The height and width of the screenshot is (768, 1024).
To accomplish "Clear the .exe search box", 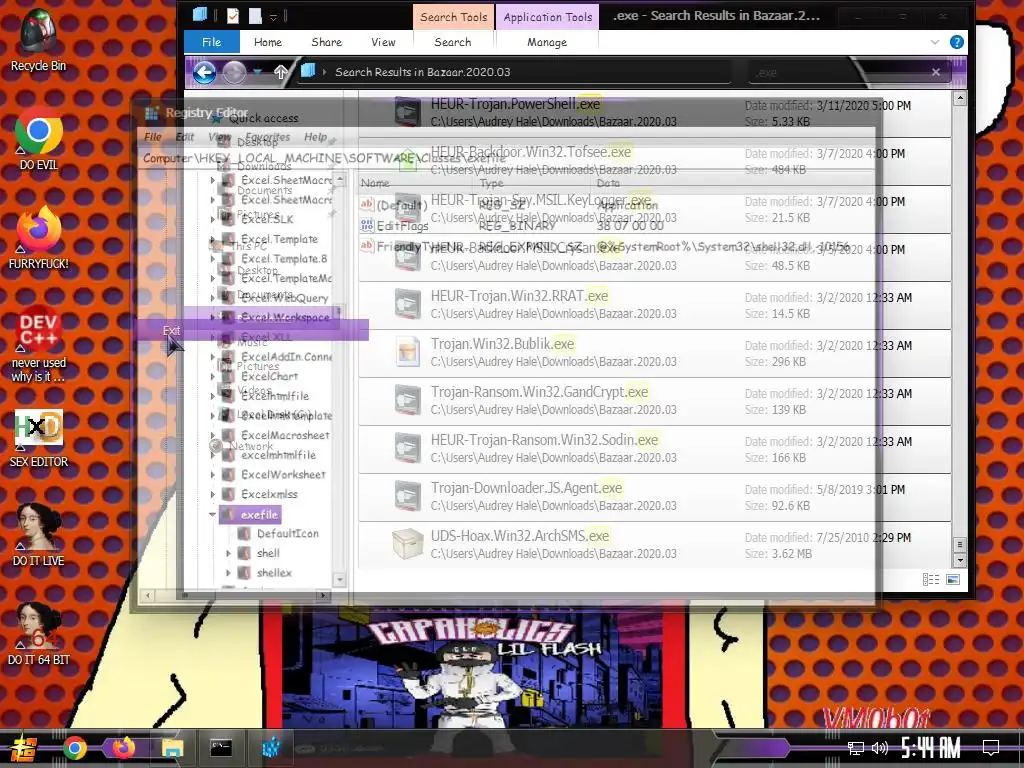I will coord(936,72).
